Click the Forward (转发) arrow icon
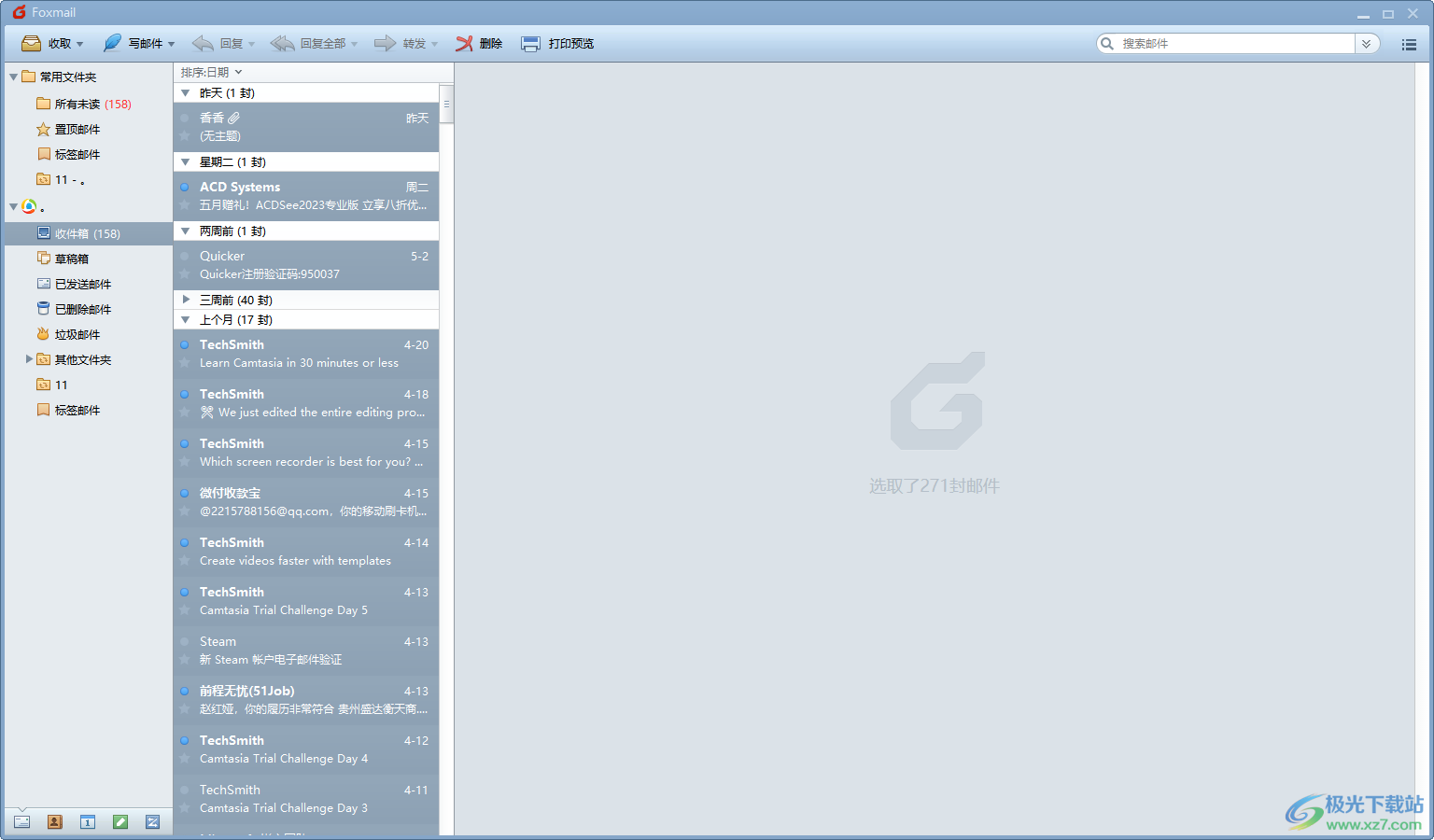 385,43
